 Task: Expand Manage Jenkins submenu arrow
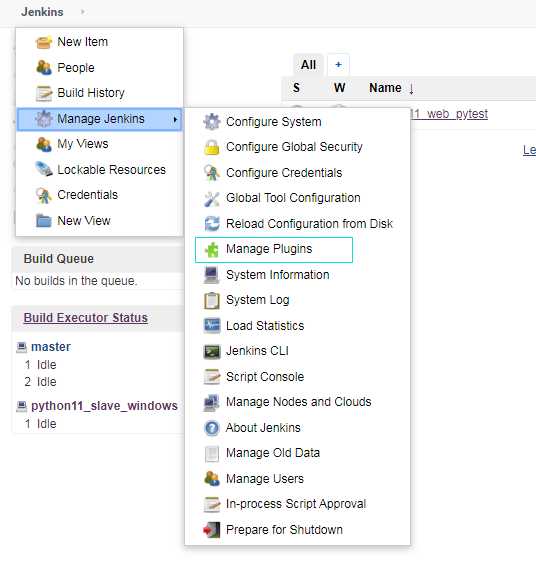click(x=175, y=119)
